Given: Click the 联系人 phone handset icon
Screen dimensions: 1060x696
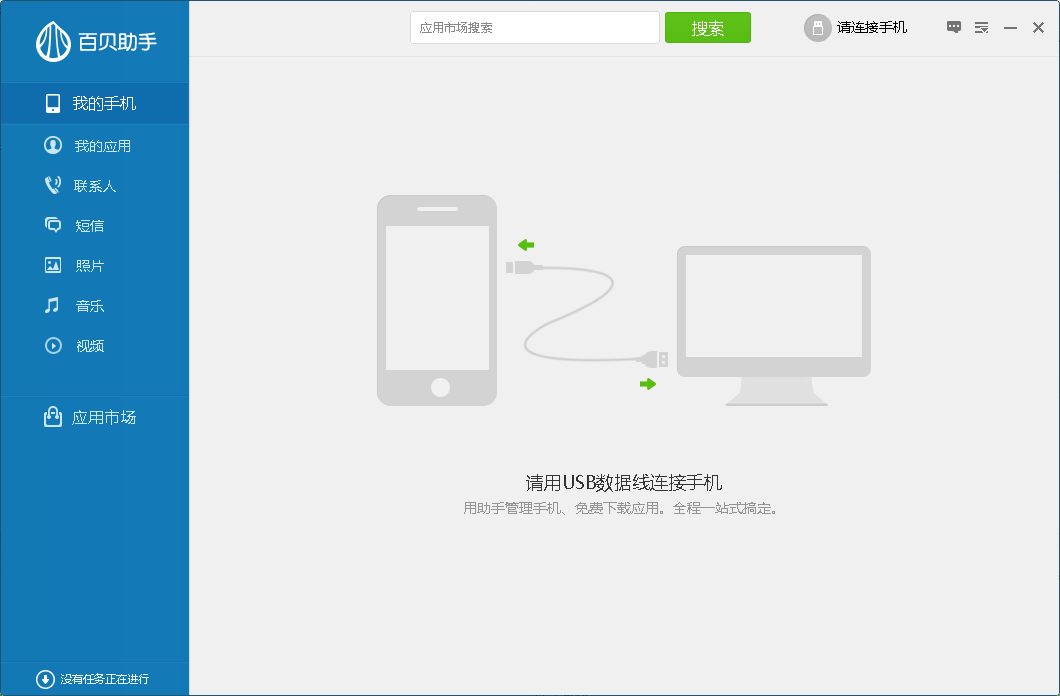Looking at the screenshot, I should point(53,185).
